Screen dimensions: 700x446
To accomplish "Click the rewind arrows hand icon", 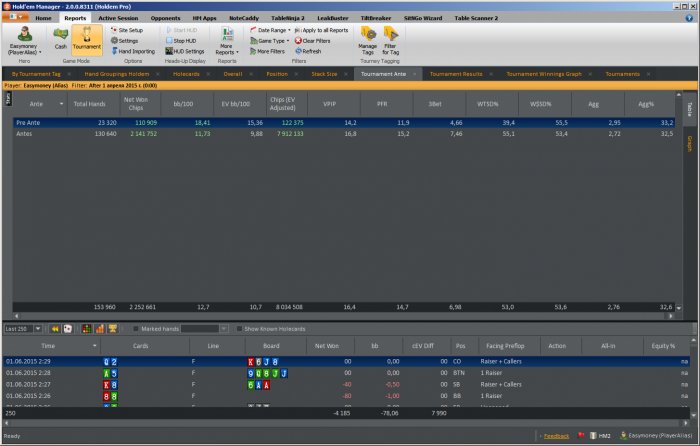I will click(55, 329).
